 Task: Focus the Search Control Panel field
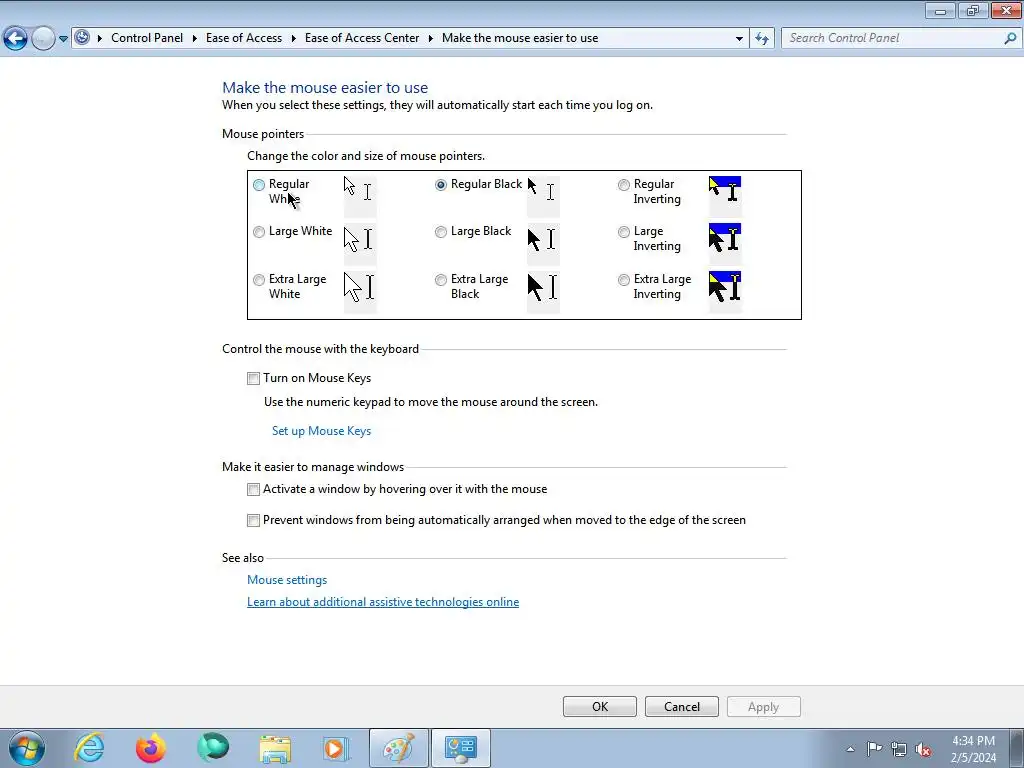coord(892,38)
